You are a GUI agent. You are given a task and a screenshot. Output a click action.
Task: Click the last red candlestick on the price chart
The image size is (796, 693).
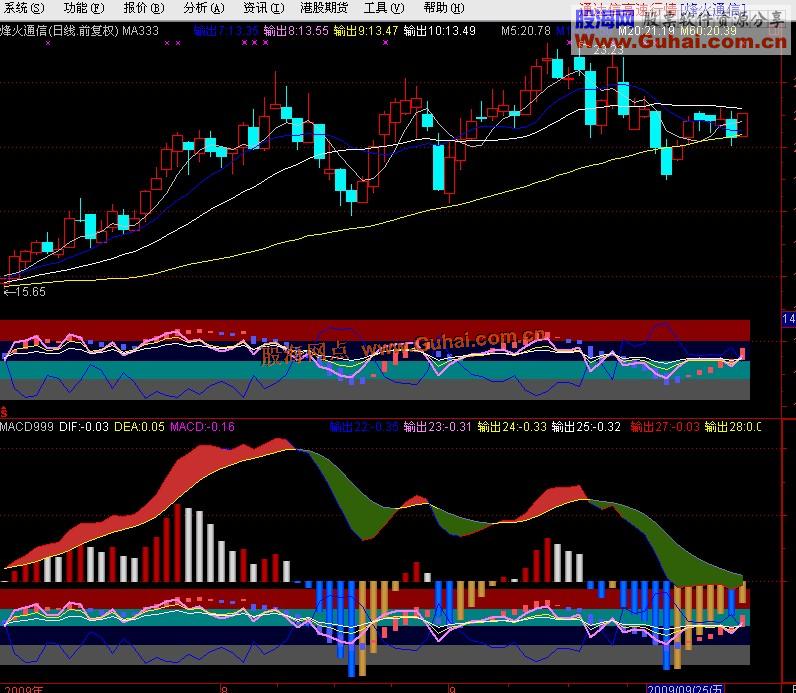742,125
